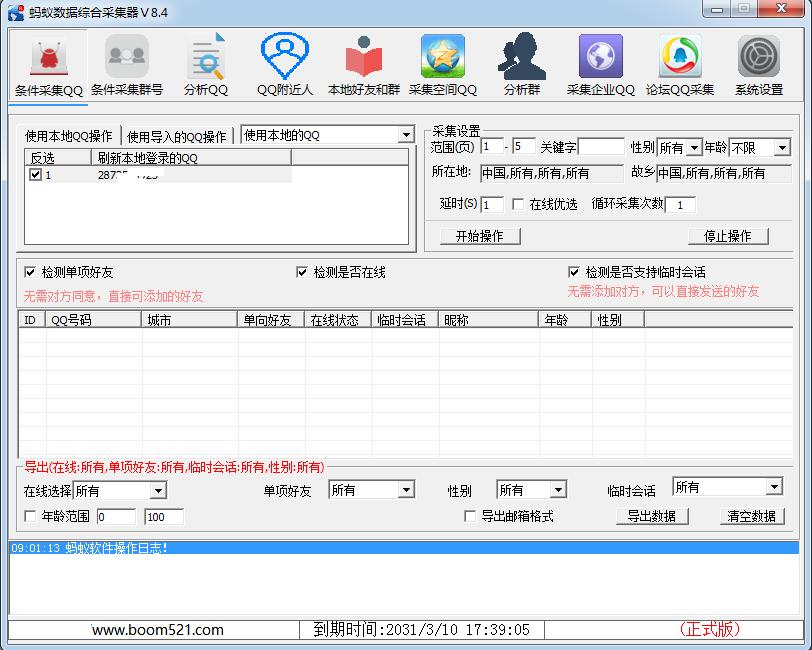Expand the 临时会话 export dropdown
812x650 pixels.
[x=774, y=487]
